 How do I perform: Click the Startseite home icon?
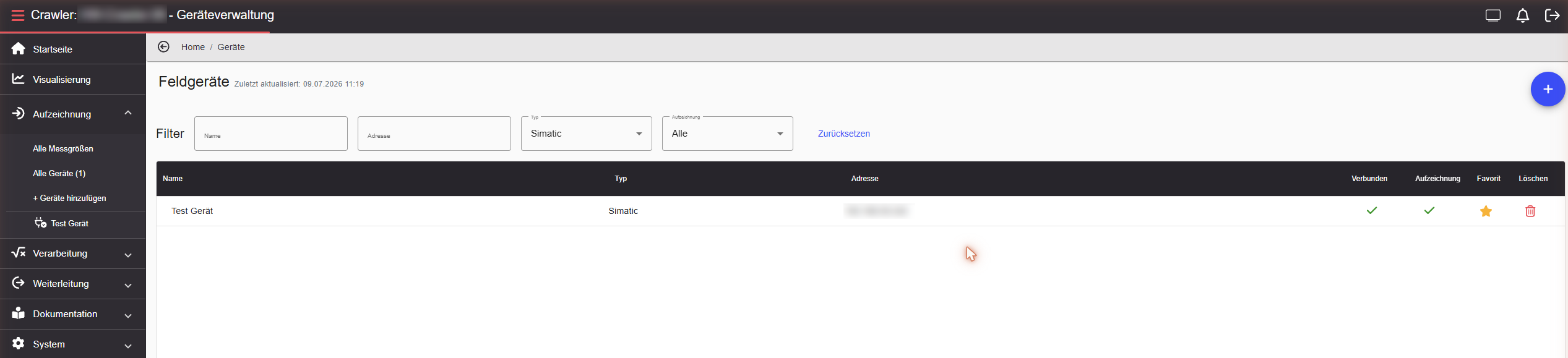tap(19, 49)
